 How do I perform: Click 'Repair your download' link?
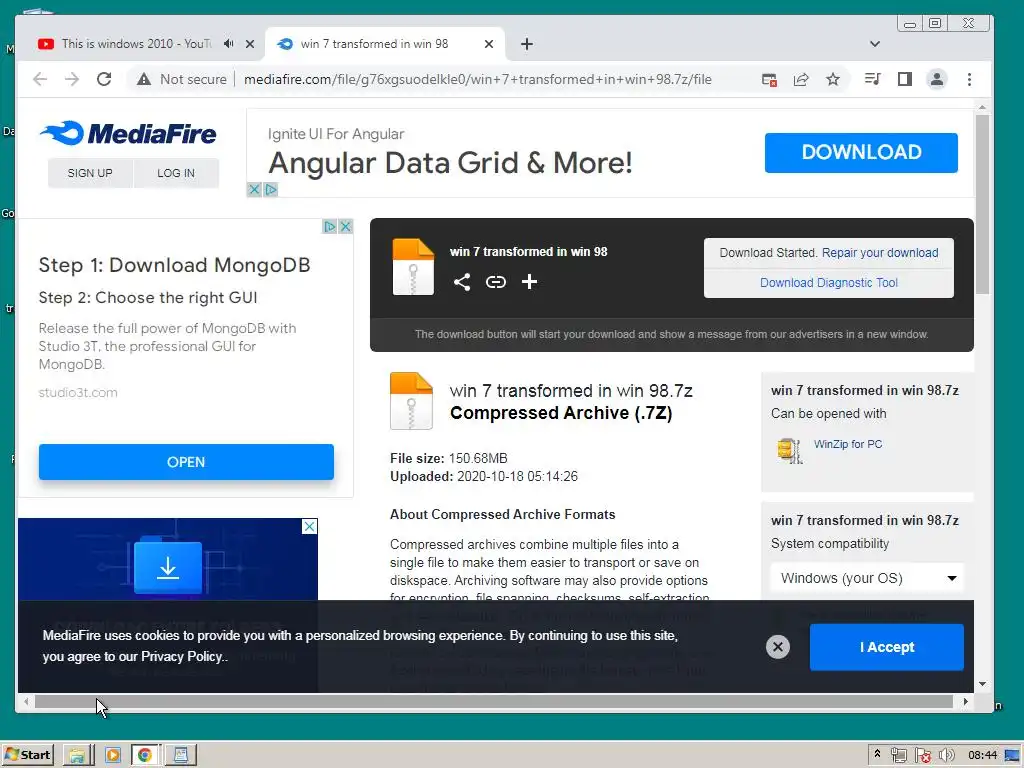880,253
